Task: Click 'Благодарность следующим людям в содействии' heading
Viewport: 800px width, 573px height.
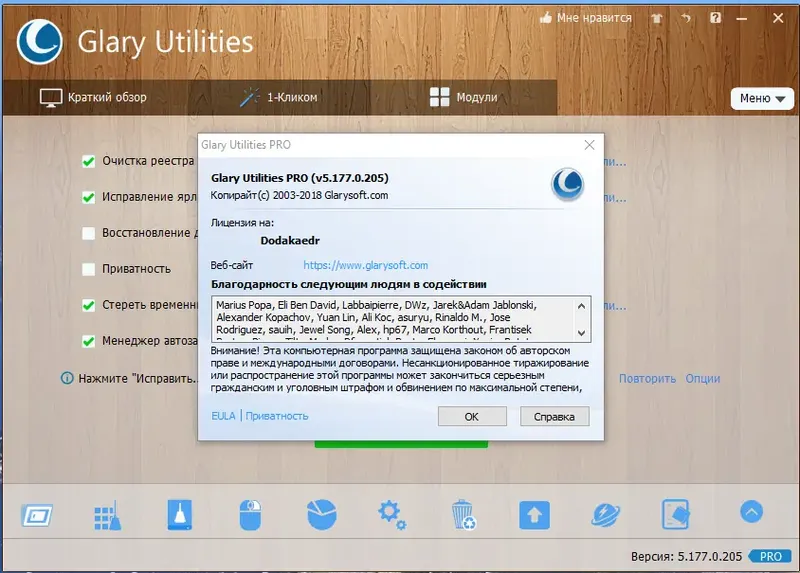Action: (348, 284)
